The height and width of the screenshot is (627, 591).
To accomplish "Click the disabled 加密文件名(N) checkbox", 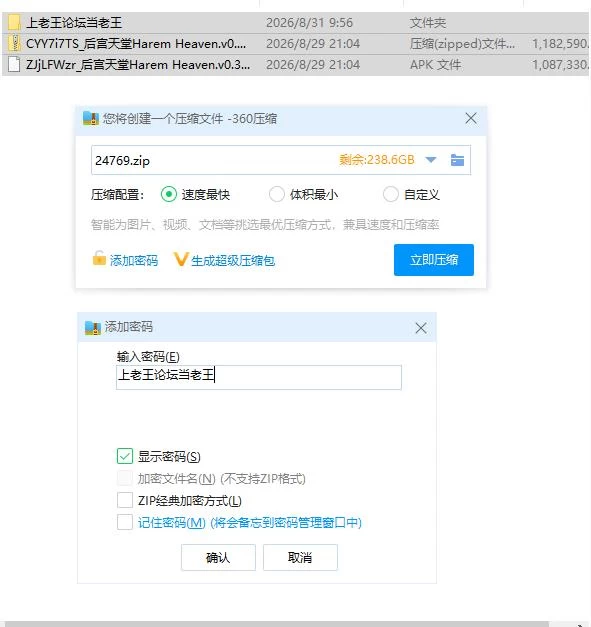I will pyautogui.click(x=125, y=478).
